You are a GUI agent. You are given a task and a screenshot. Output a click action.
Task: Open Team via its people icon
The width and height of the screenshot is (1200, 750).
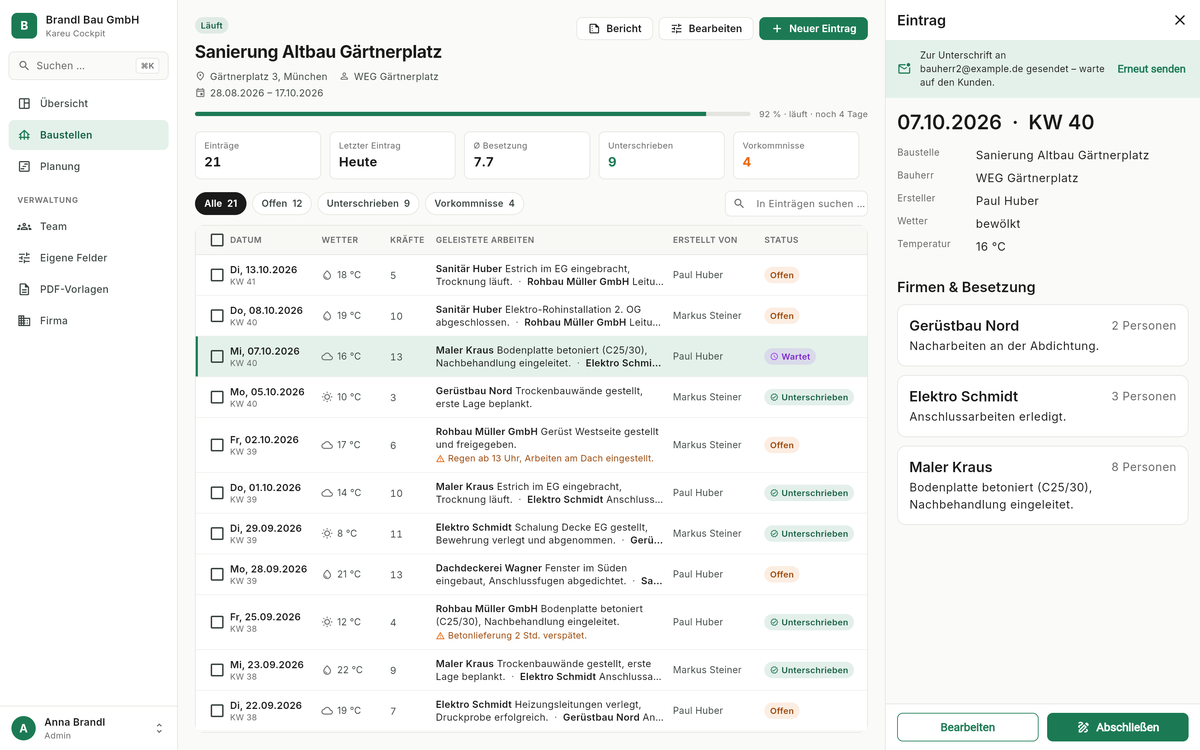click(24, 226)
